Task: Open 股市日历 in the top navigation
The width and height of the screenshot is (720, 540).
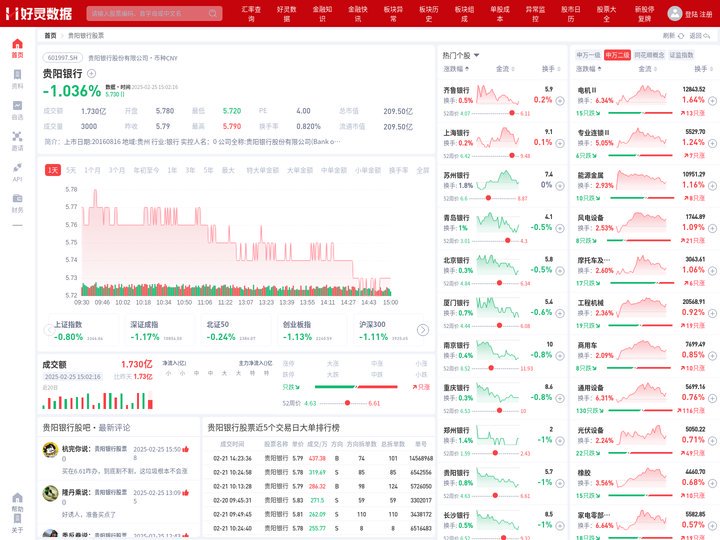Action: 571,14
